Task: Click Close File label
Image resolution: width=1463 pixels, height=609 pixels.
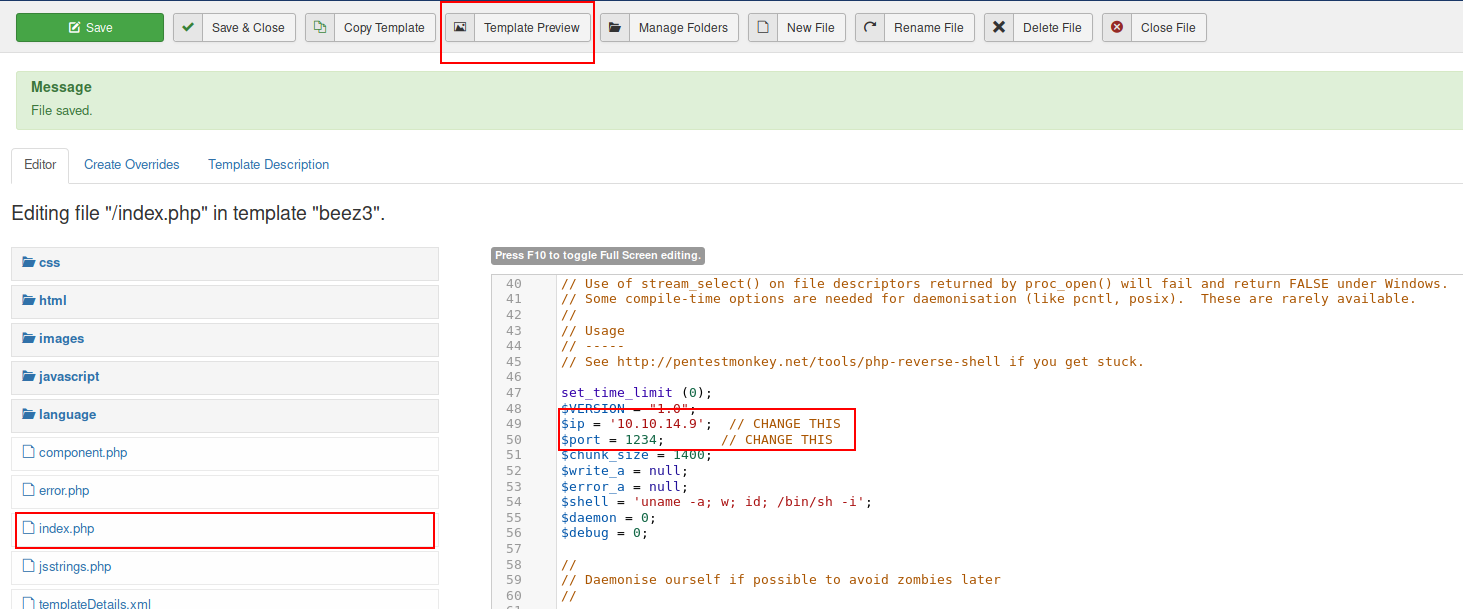Action: [1168, 28]
